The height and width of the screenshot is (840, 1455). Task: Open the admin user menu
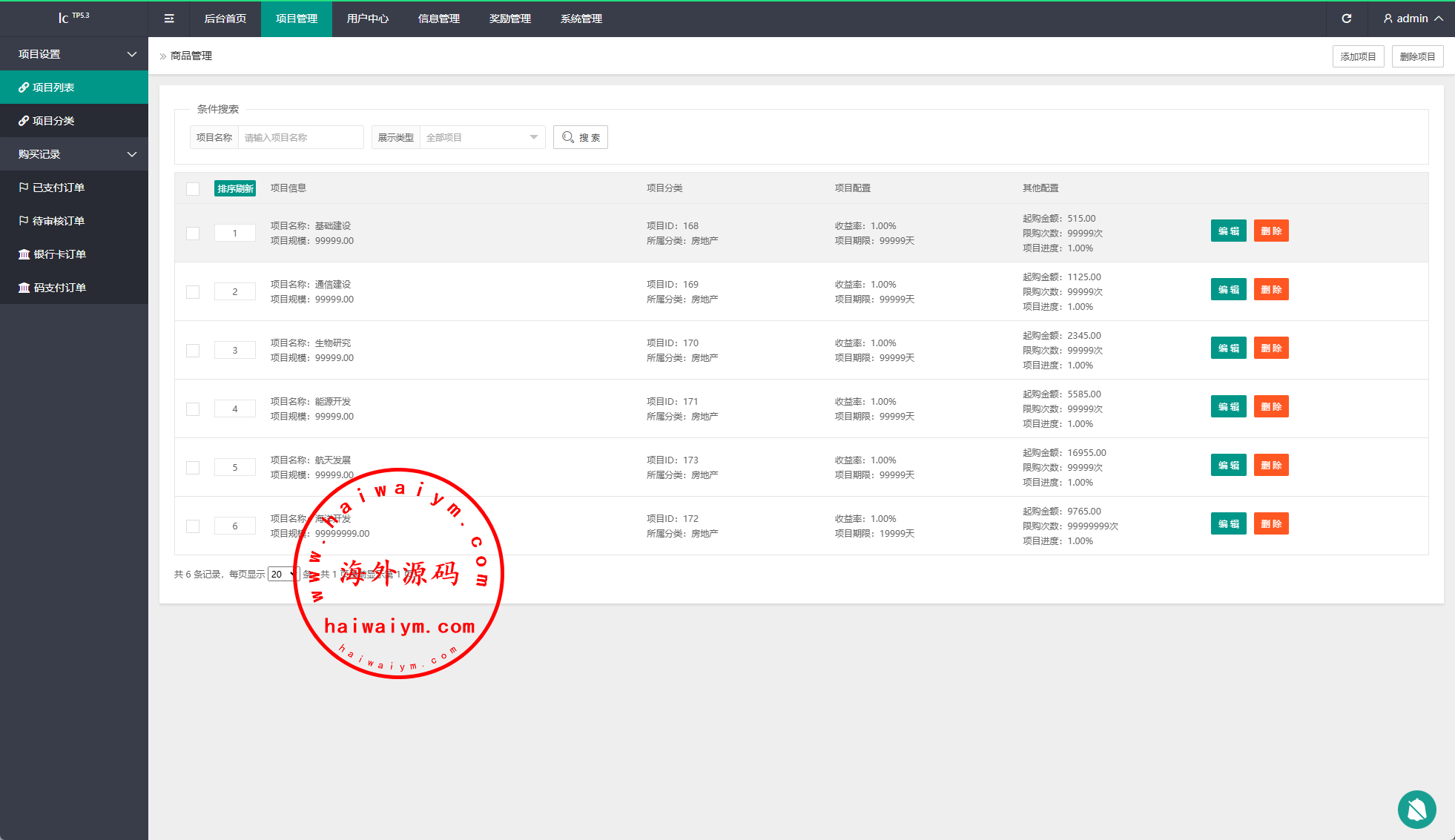(x=1413, y=19)
